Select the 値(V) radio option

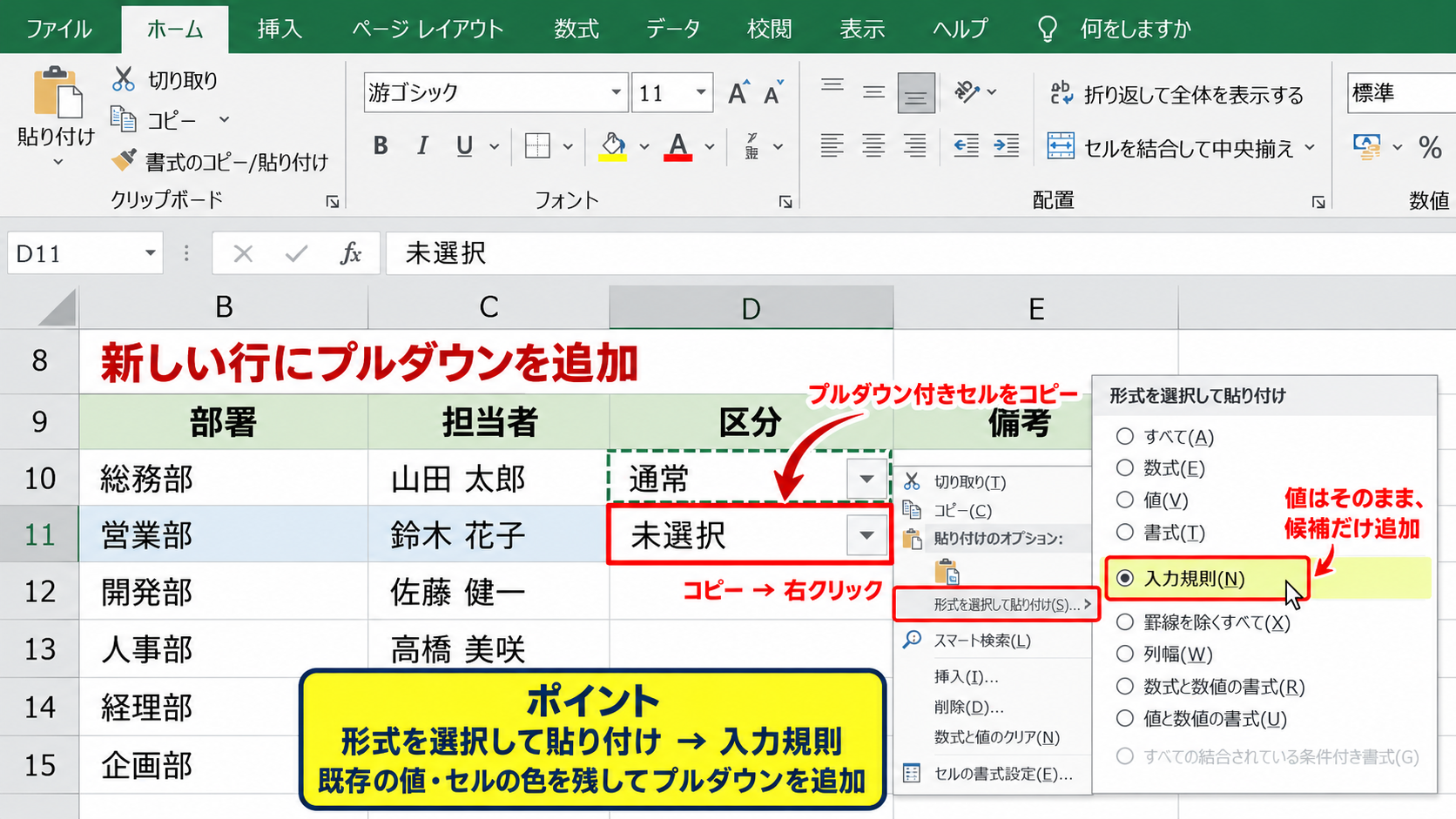coord(1125,500)
